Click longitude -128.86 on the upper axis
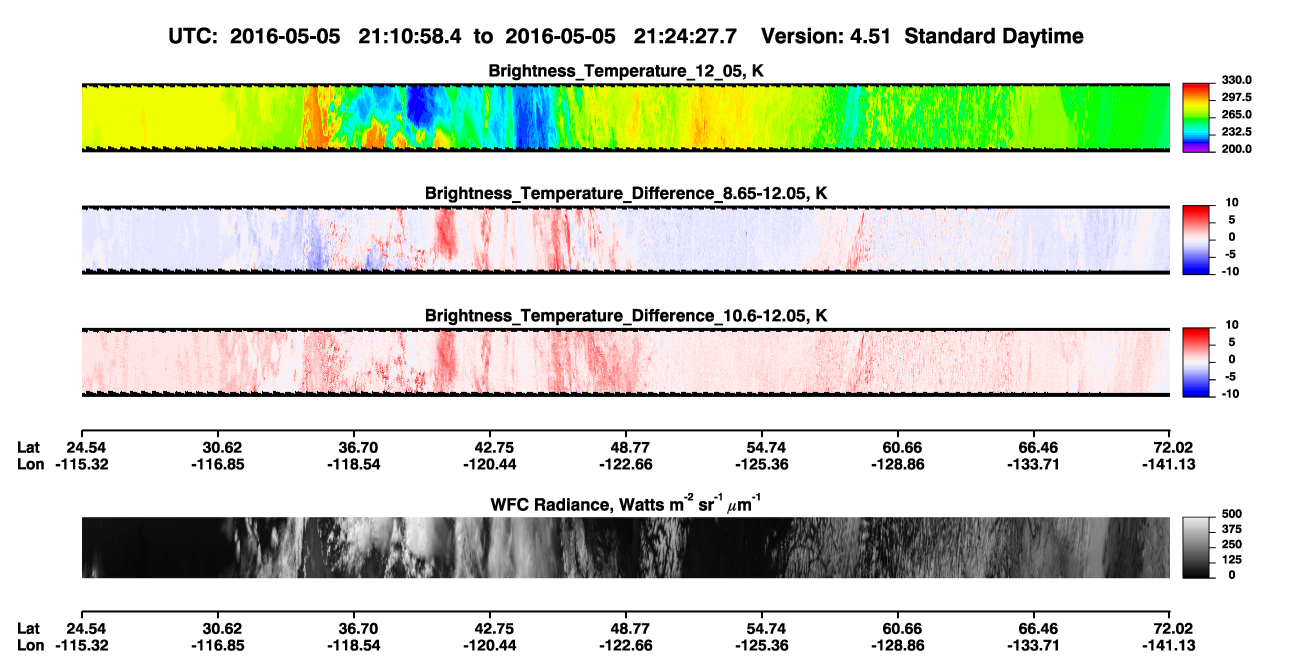The image size is (1300, 667). coord(900,464)
